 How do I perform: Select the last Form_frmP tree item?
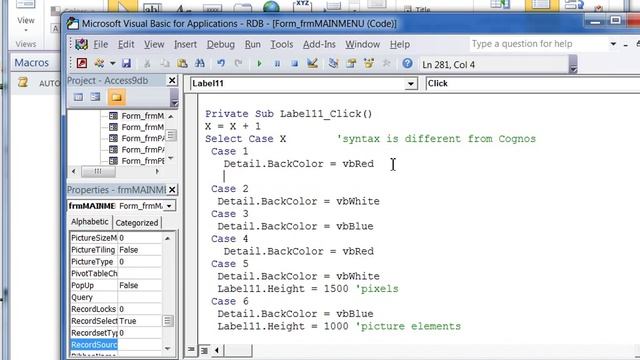click(x=136, y=161)
